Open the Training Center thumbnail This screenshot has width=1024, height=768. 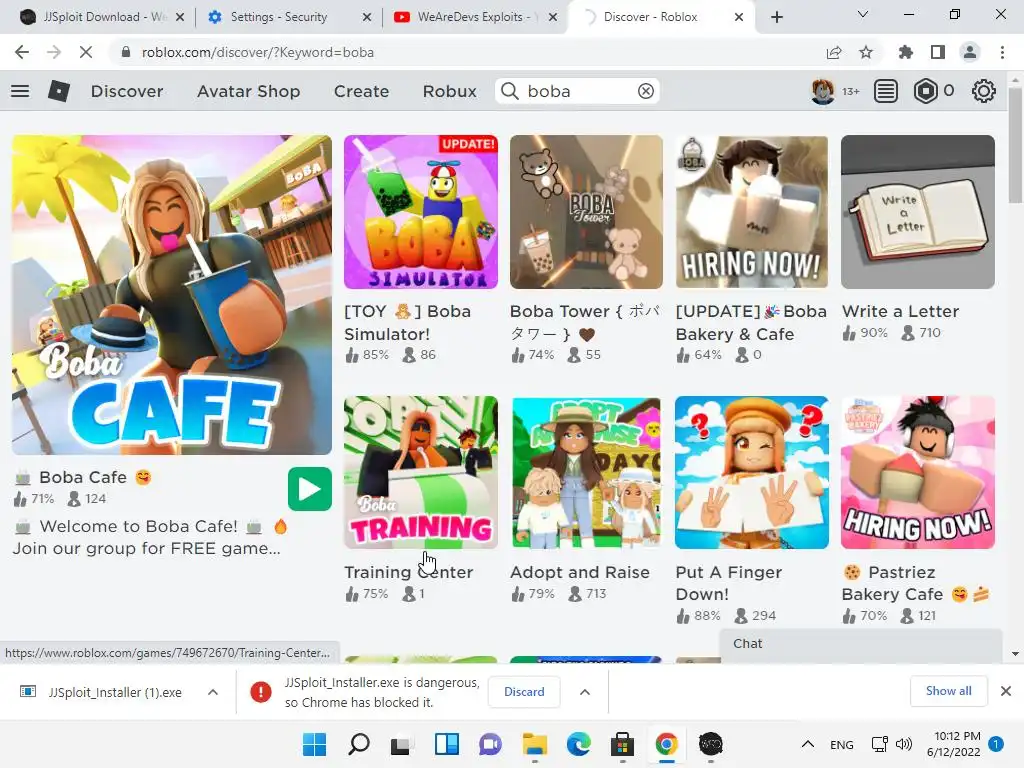(421, 472)
